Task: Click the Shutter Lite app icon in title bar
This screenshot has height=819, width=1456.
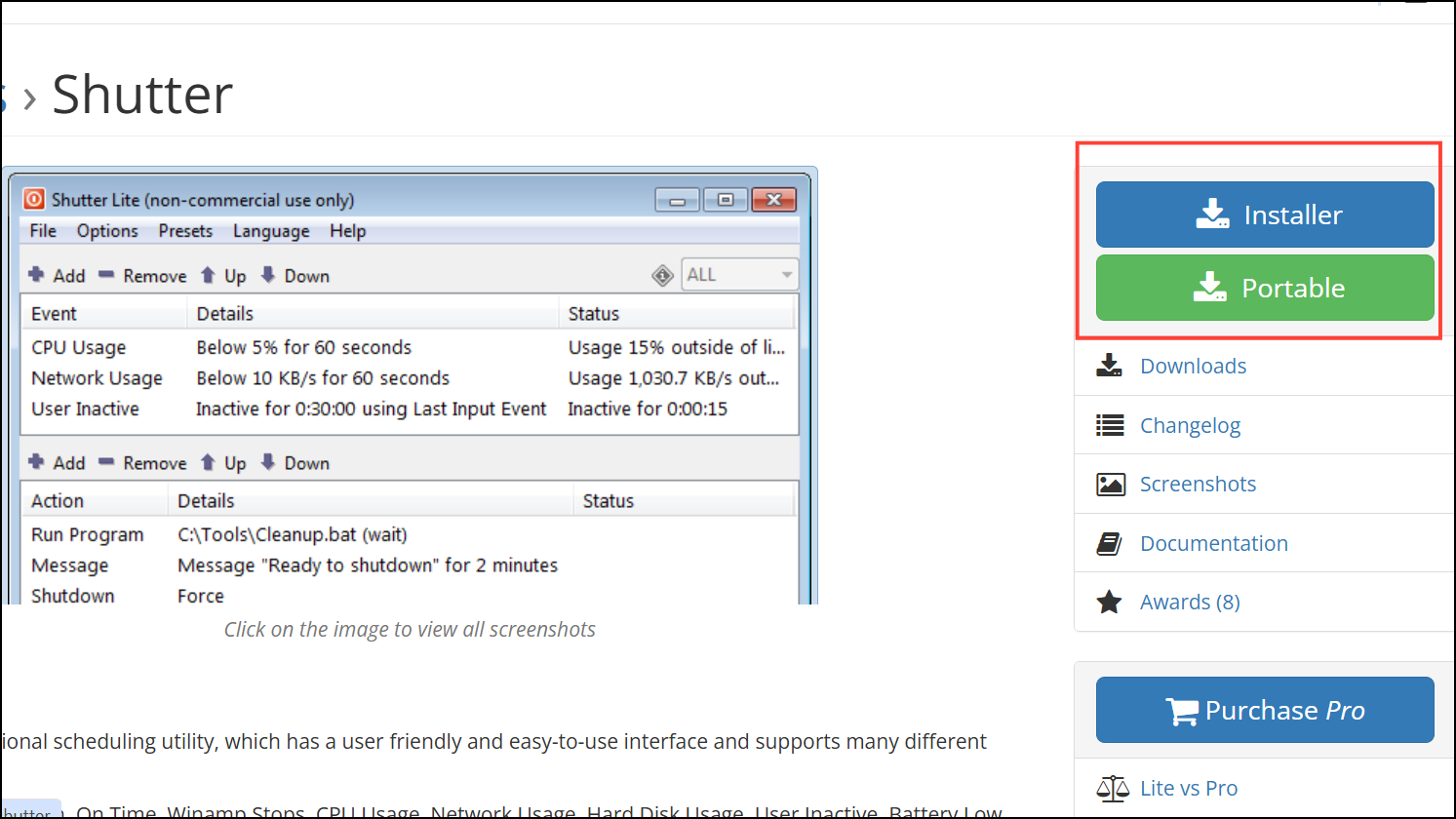Action: pyautogui.click(x=34, y=199)
